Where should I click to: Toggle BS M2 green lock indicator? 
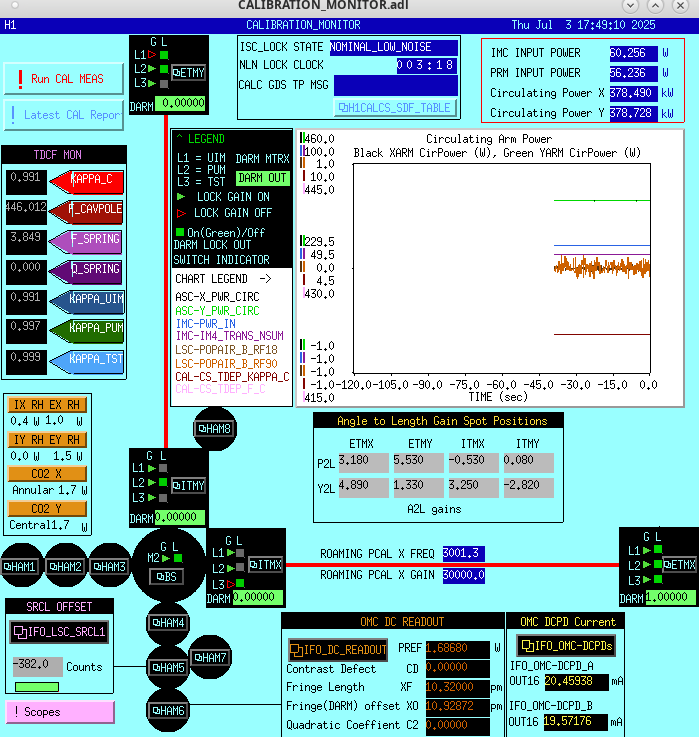coord(178,558)
